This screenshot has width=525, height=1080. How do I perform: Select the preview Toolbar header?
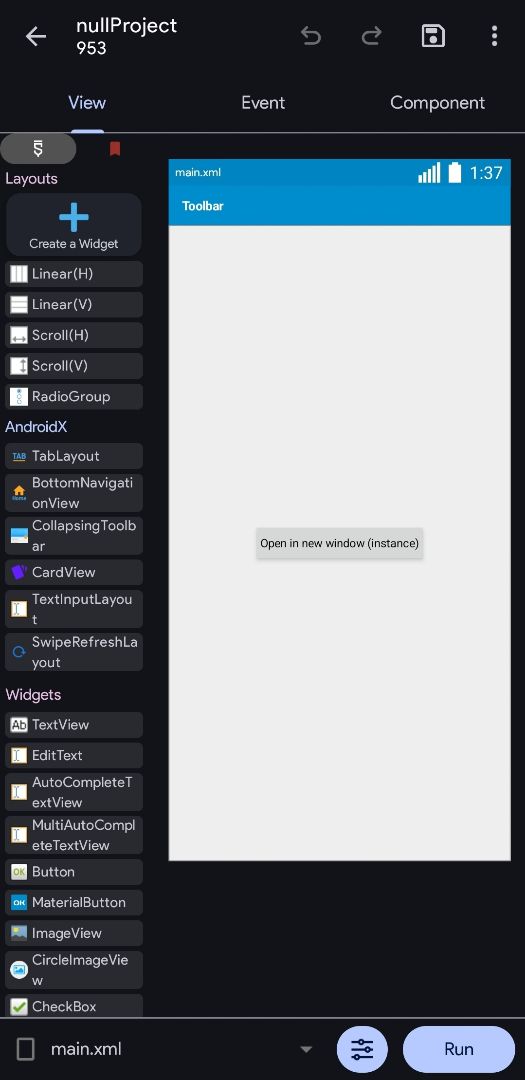(x=340, y=205)
